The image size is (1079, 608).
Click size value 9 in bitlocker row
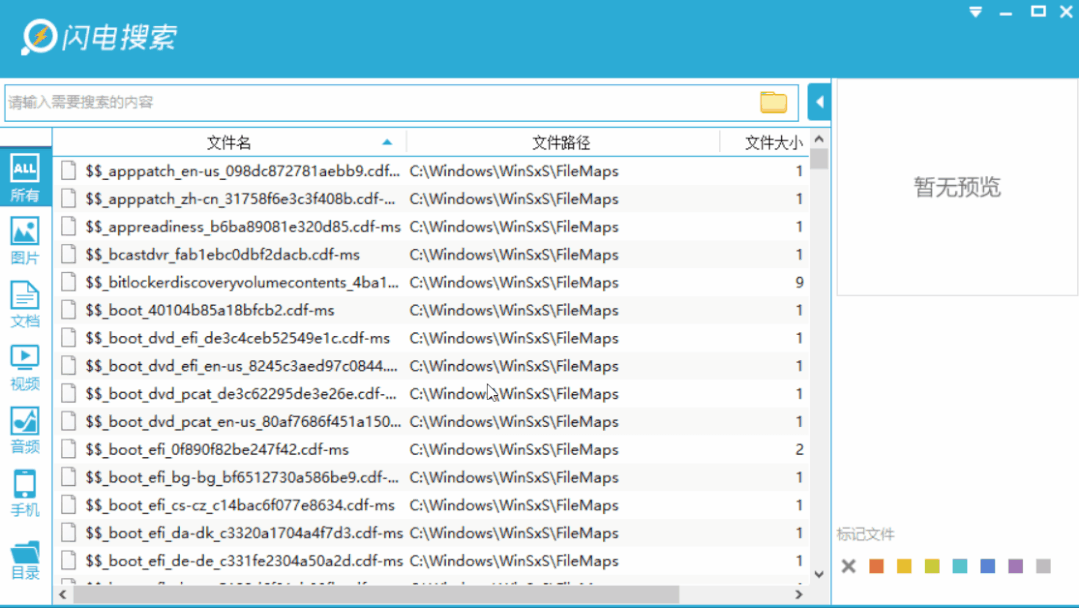[799, 282]
